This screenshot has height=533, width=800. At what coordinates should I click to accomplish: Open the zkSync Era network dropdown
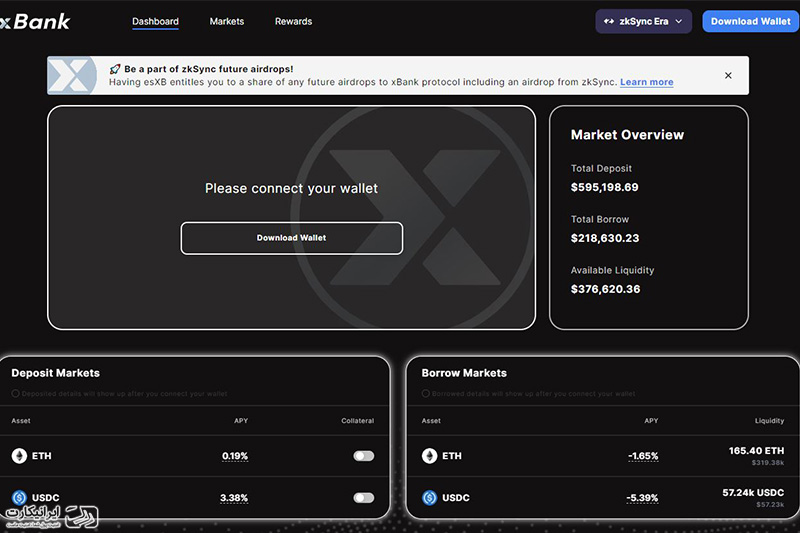pyautogui.click(x=643, y=21)
